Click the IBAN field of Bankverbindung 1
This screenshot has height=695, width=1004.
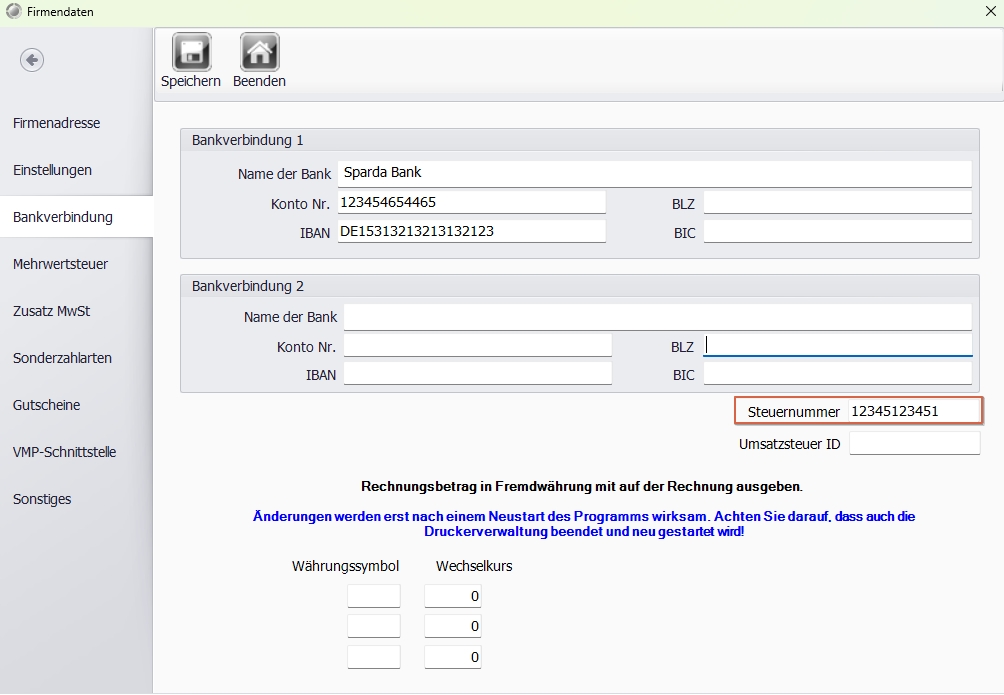[x=471, y=232]
